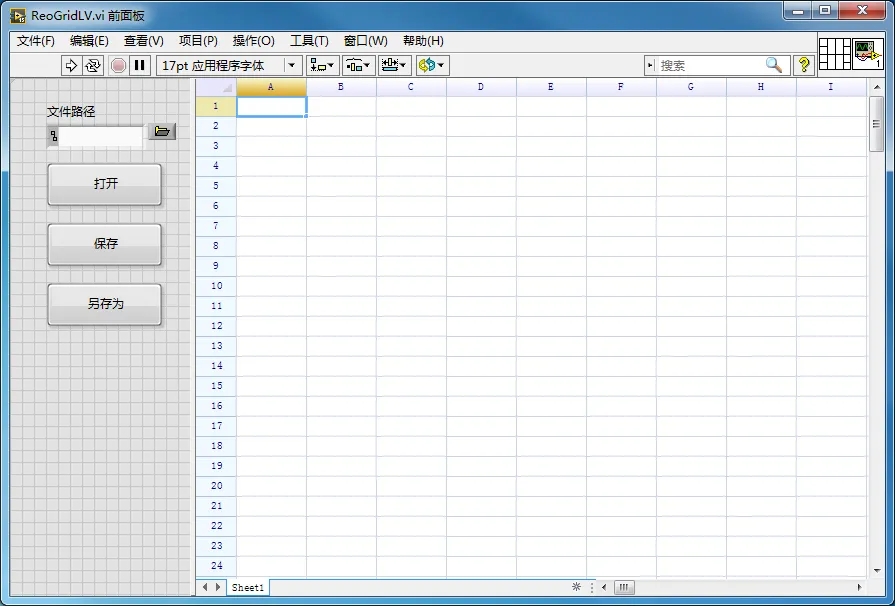The height and width of the screenshot is (606, 895).
Task: Open the 工具(T) menu
Action: (309, 41)
